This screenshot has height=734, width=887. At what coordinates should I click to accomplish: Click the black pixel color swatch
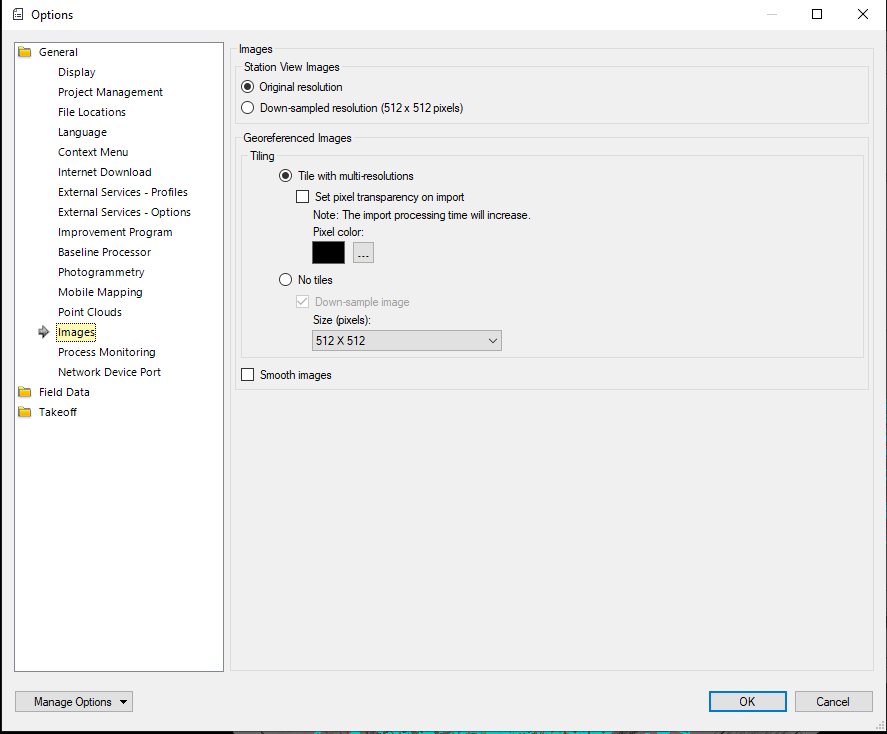tap(328, 253)
